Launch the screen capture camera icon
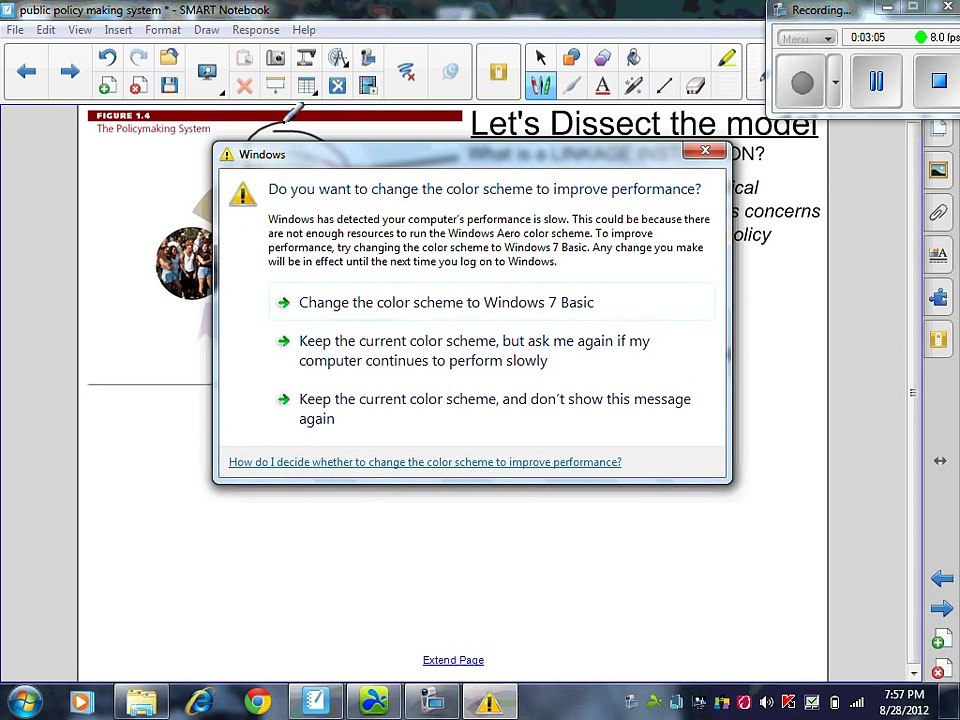The image size is (960, 720). tap(276, 58)
